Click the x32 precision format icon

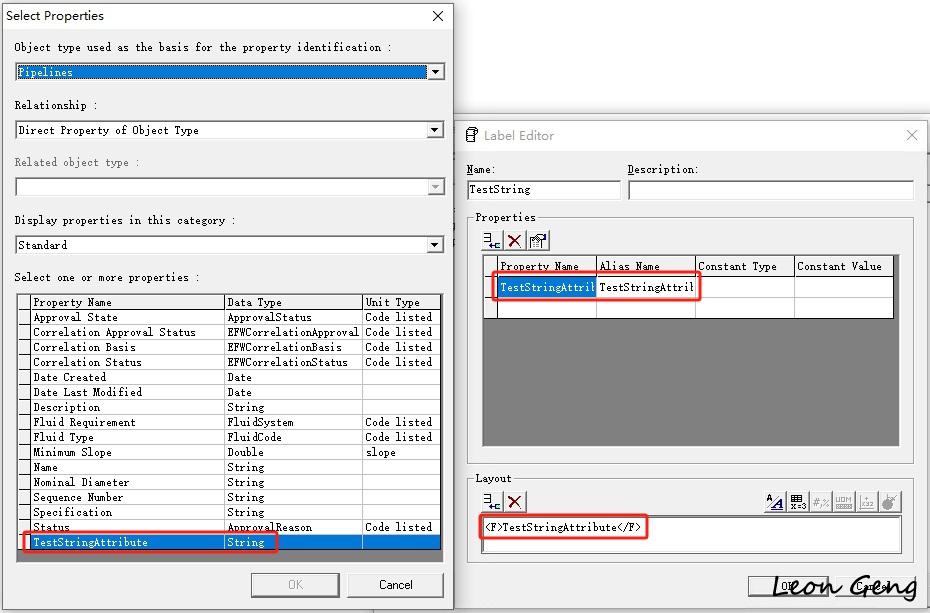pos(867,502)
